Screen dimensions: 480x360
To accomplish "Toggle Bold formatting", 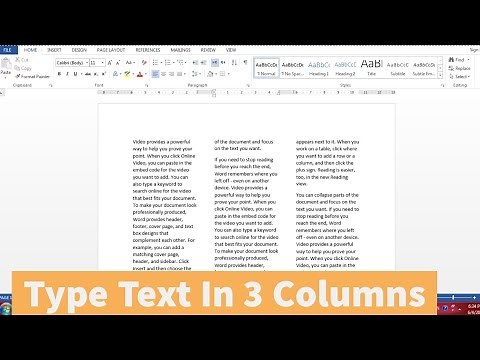I will click(x=59, y=74).
